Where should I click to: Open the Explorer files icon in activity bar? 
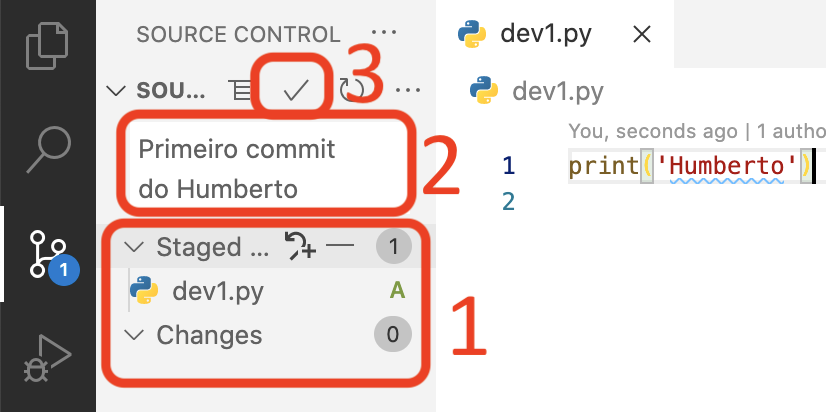47,46
